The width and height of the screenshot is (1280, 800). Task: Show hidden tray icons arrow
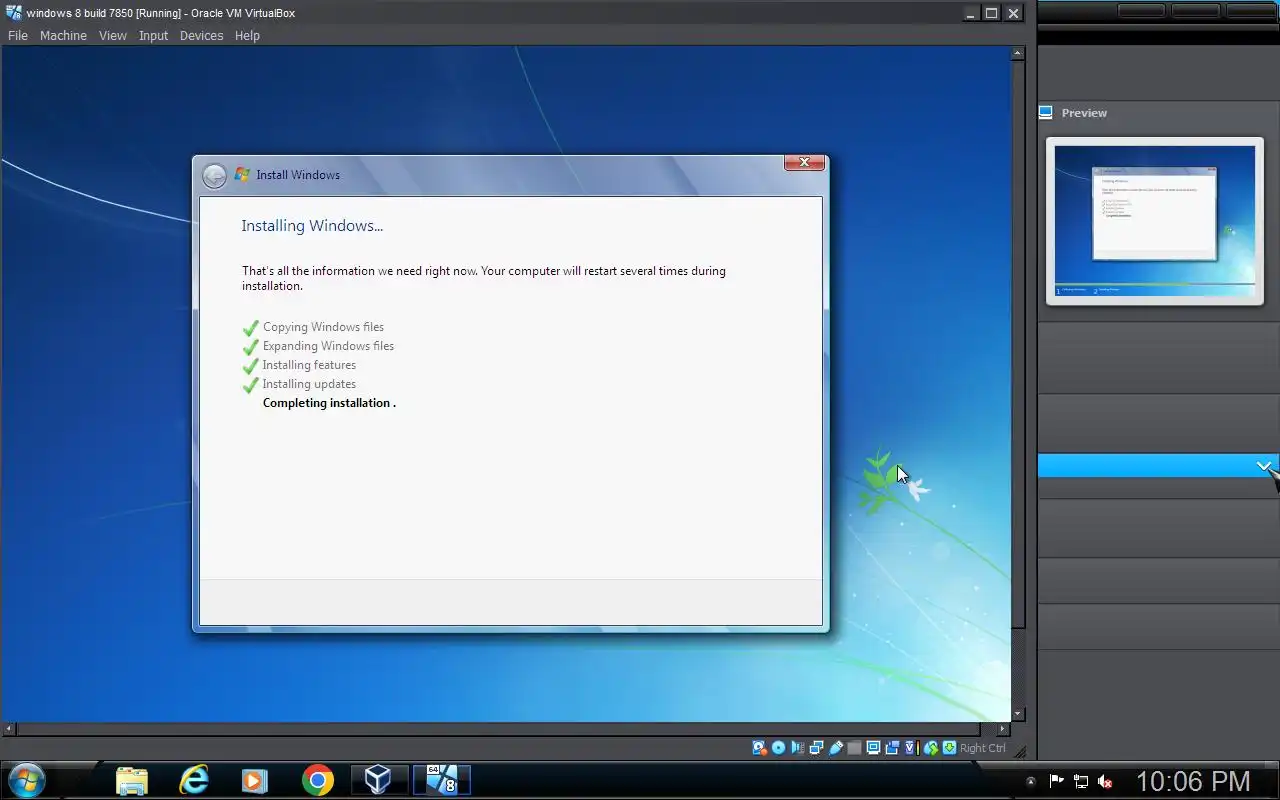[1031, 781]
